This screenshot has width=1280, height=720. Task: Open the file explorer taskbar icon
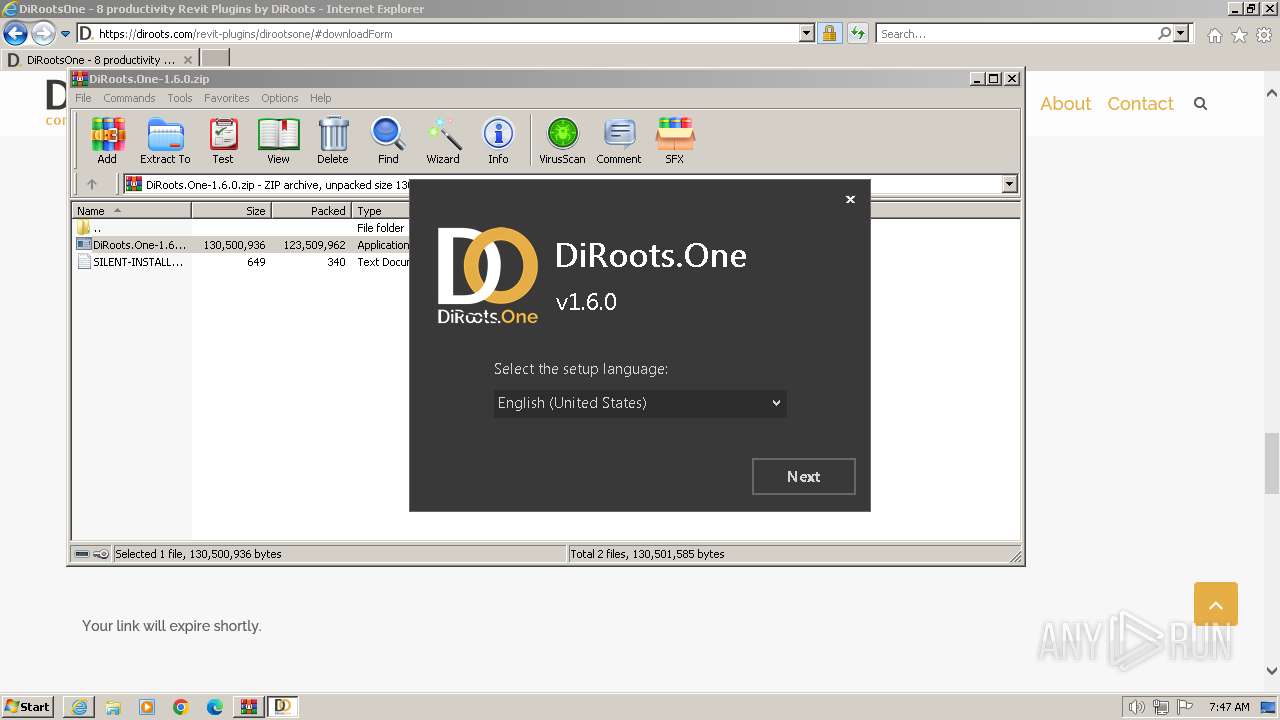[x=113, y=707]
